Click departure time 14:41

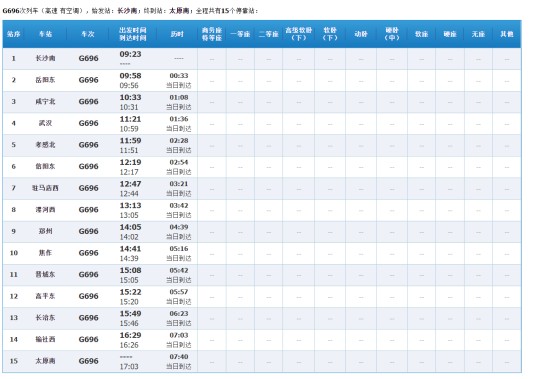click(x=130, y=248)
